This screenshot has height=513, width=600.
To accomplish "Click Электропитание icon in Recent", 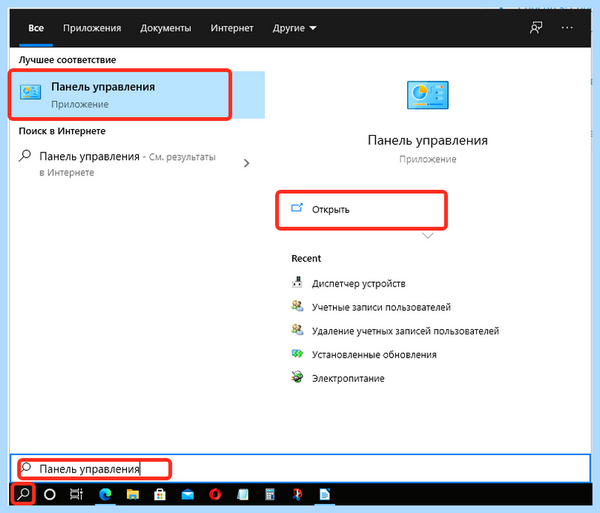I will 297,377.
